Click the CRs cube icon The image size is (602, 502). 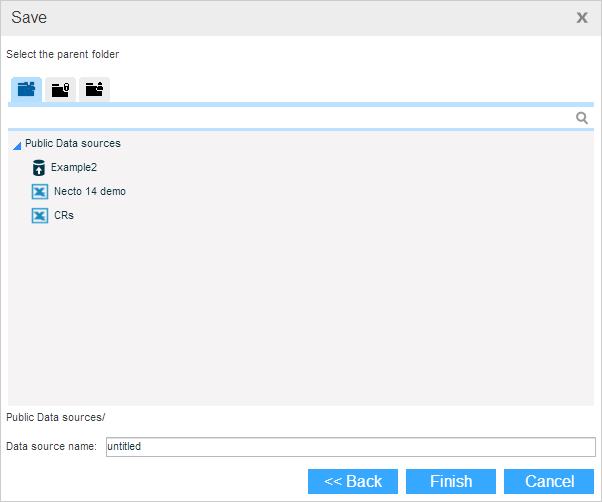pyautogui.click(x=40, y=215)
